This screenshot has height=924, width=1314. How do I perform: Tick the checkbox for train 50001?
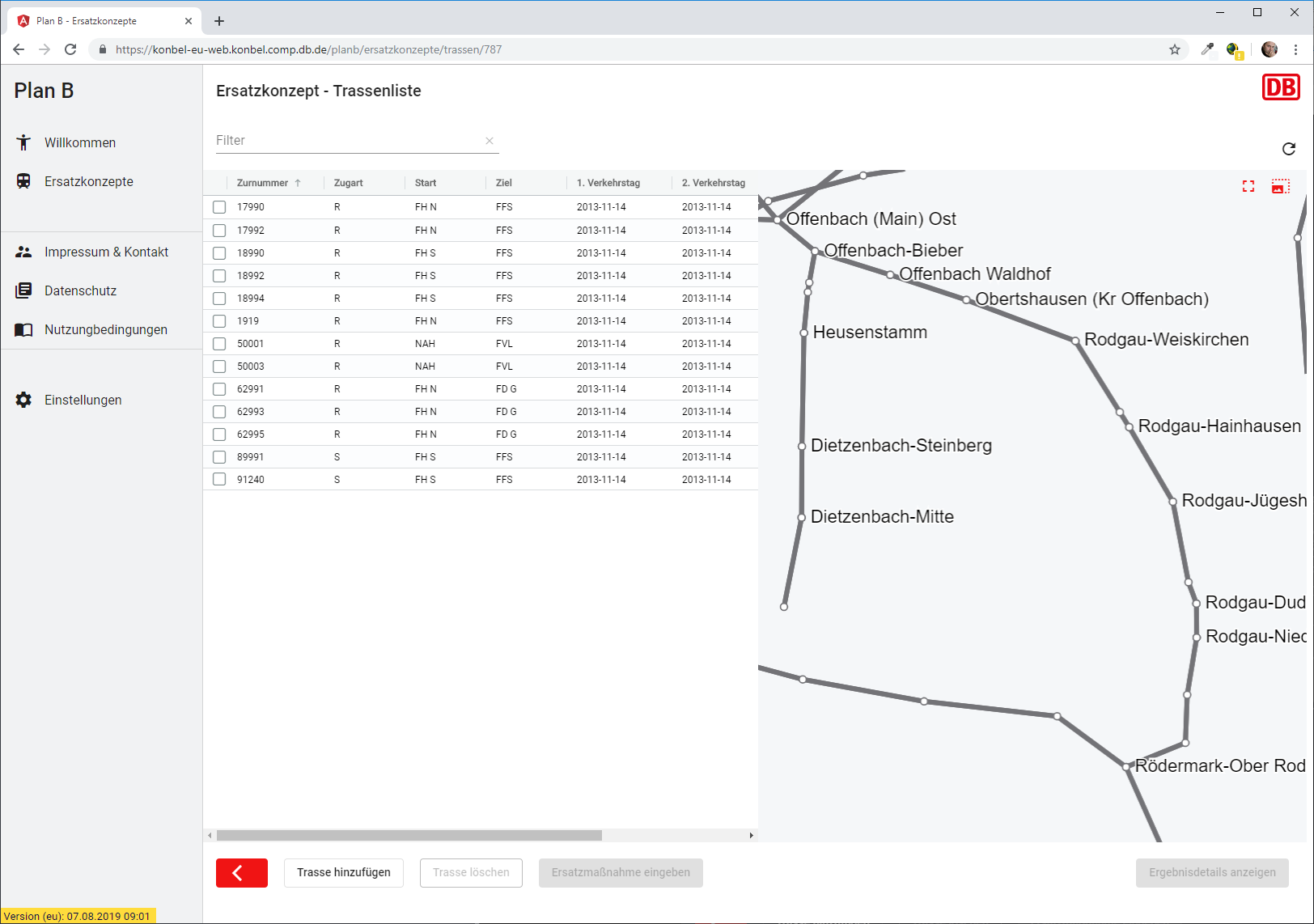click(219, 344)
